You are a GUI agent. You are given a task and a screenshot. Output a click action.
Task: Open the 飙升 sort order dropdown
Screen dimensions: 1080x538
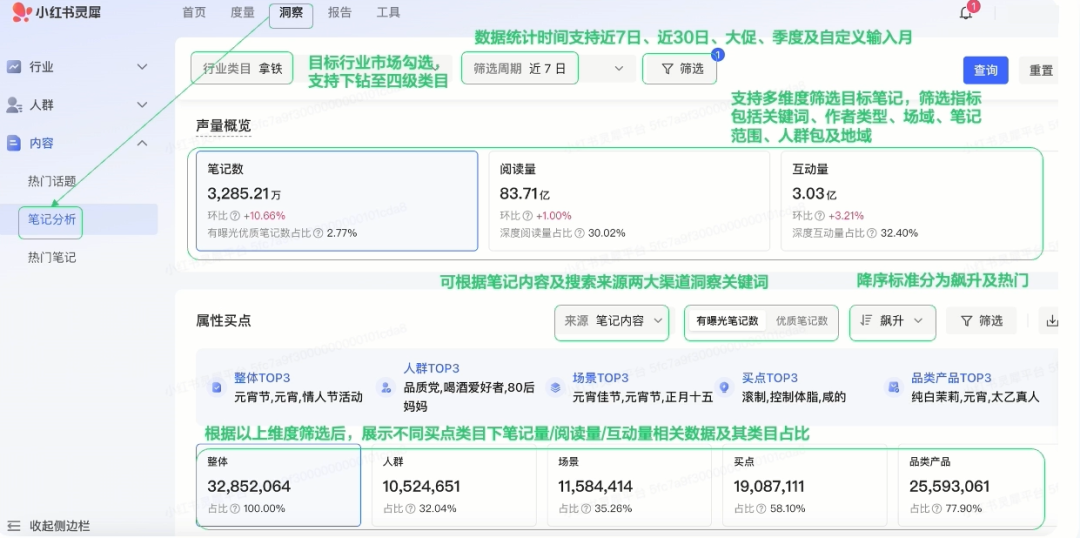892,321
